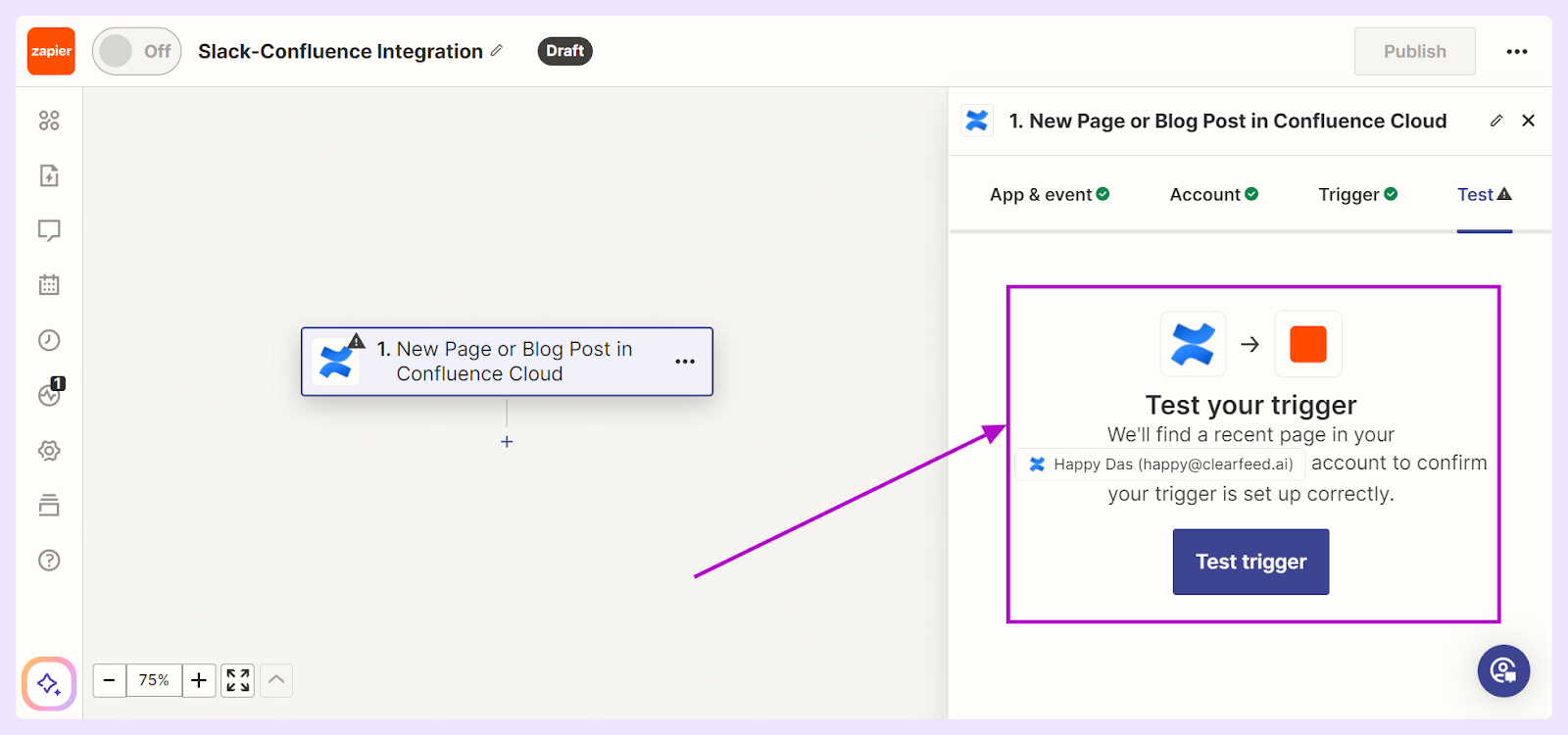1568x735 pixels.
Task: Zoom out the canvas with minus button
Action: pos(110,680)
